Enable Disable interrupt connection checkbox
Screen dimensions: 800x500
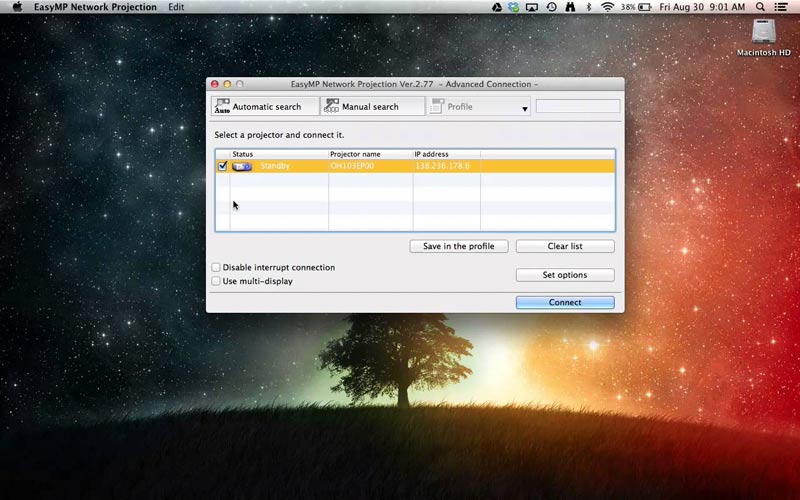(x=216, y=267)
